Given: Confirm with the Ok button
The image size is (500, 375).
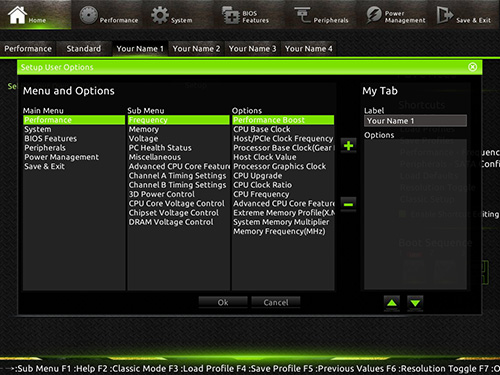Looking at the screenshot, I should point(223,302).
